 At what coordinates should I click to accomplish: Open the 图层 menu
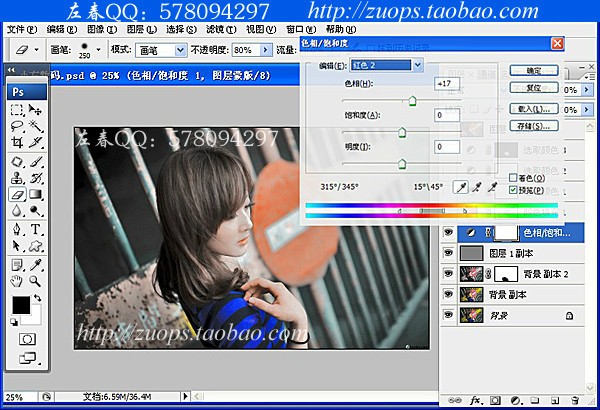[142, 29]
